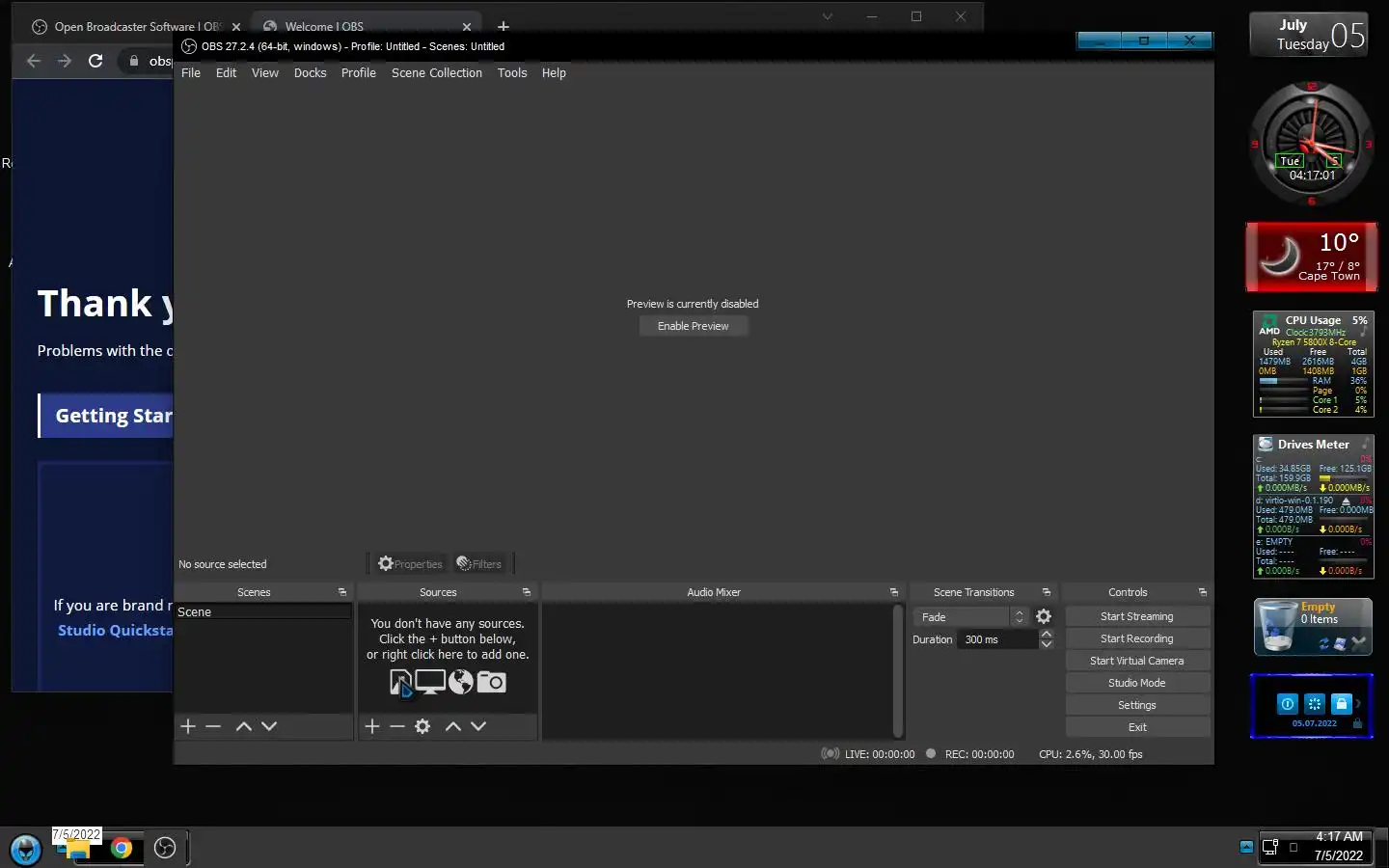Open source properties gear in Sources toolbar
This screenshot has height=868, width=1389.
(422, 726)
